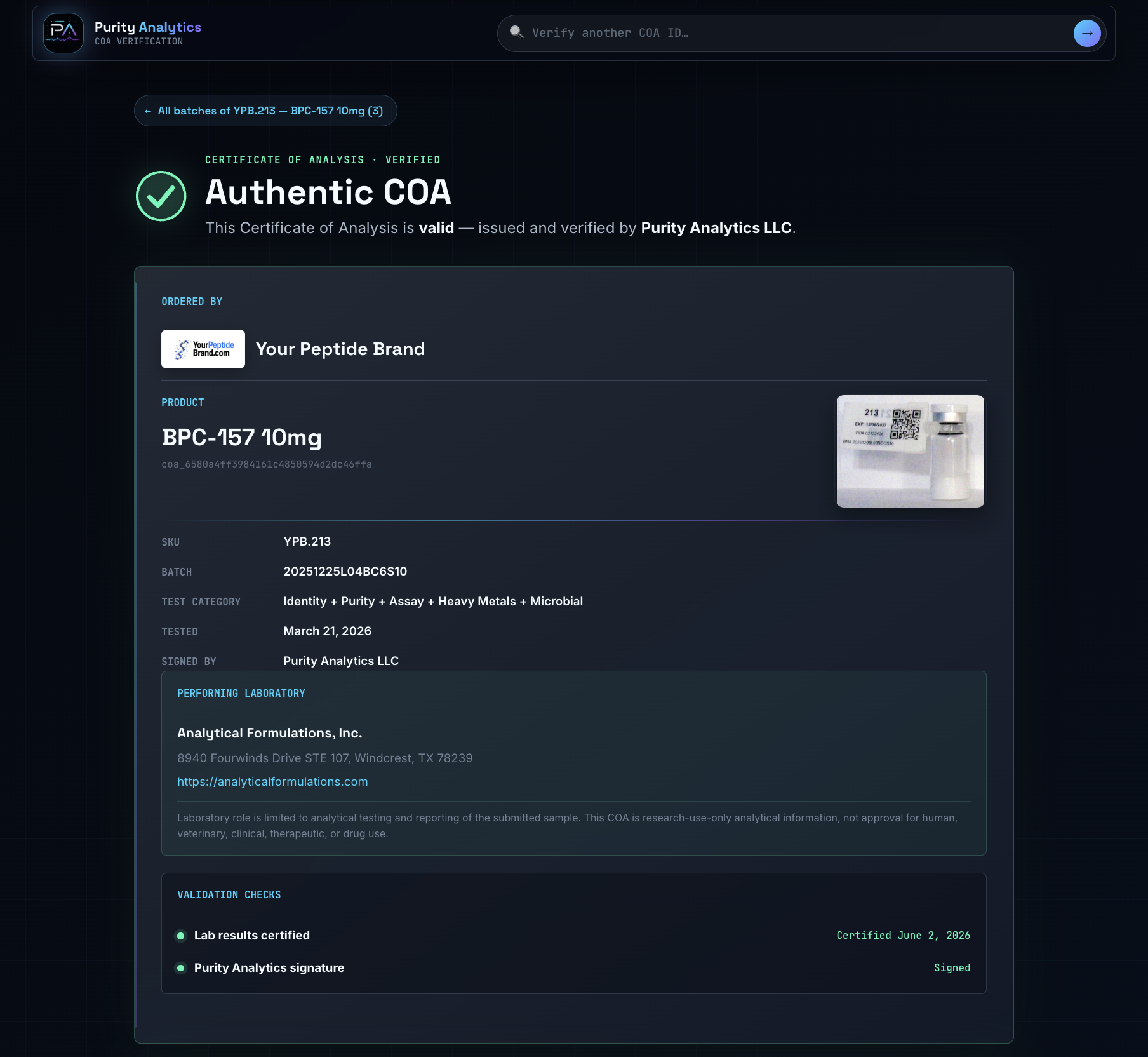This screenshot has height=1057, width=1148.
Task: Click the Purity Analytics header title
Action: pyautogui.click(x=148, y=27)
